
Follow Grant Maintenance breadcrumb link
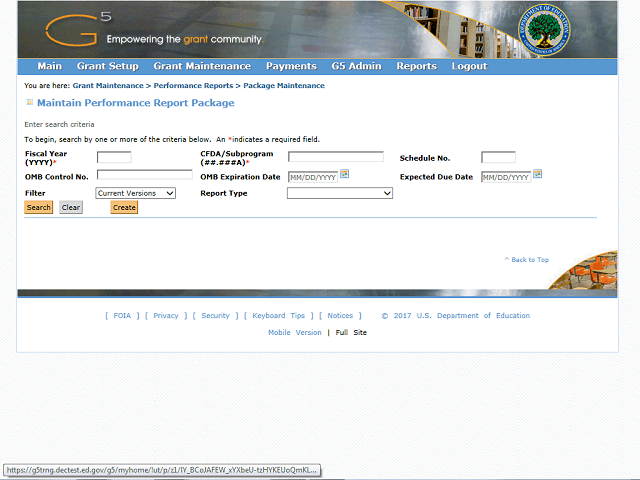pos(108,86)
